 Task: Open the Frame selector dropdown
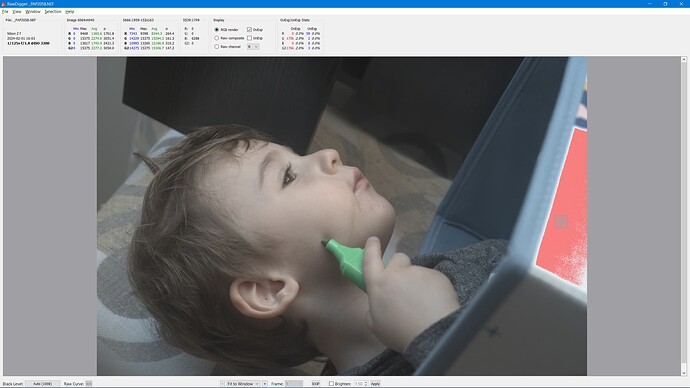[294, 384]
